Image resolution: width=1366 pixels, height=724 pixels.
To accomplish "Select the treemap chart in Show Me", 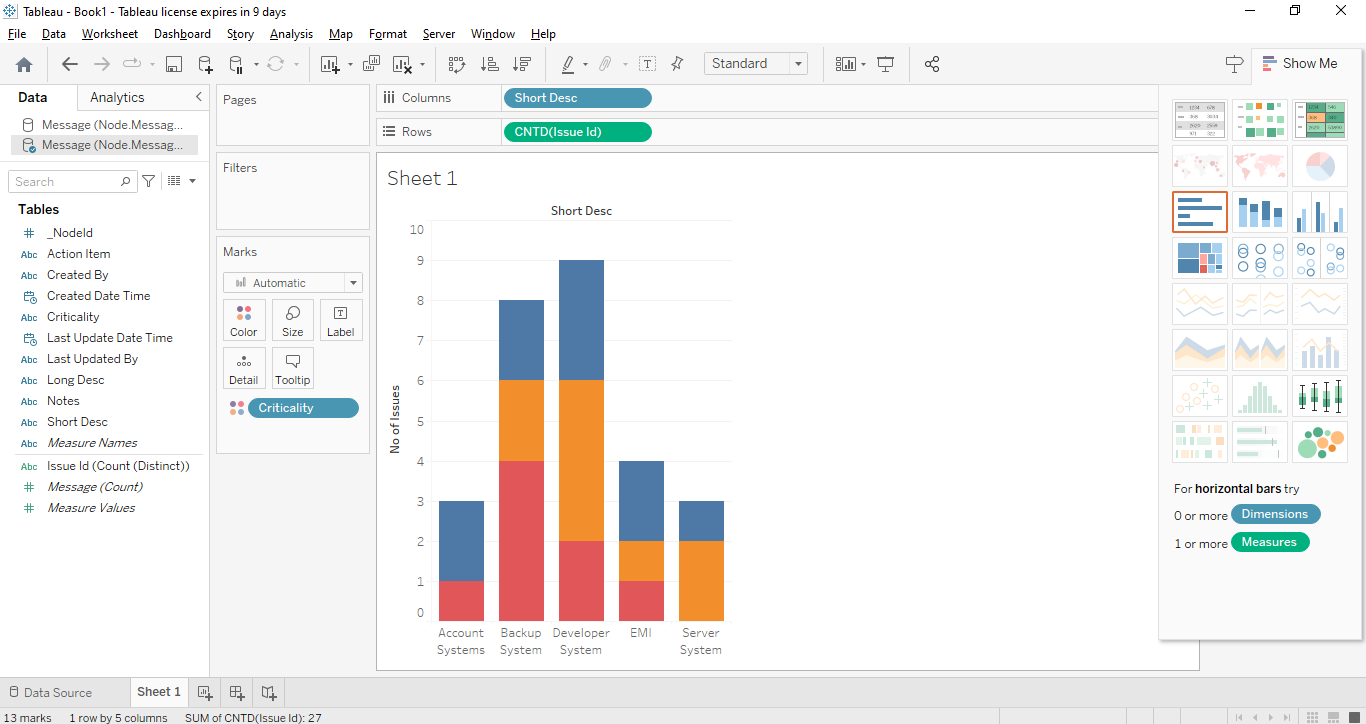I will pyautogui.click(x=1199, y=258).
